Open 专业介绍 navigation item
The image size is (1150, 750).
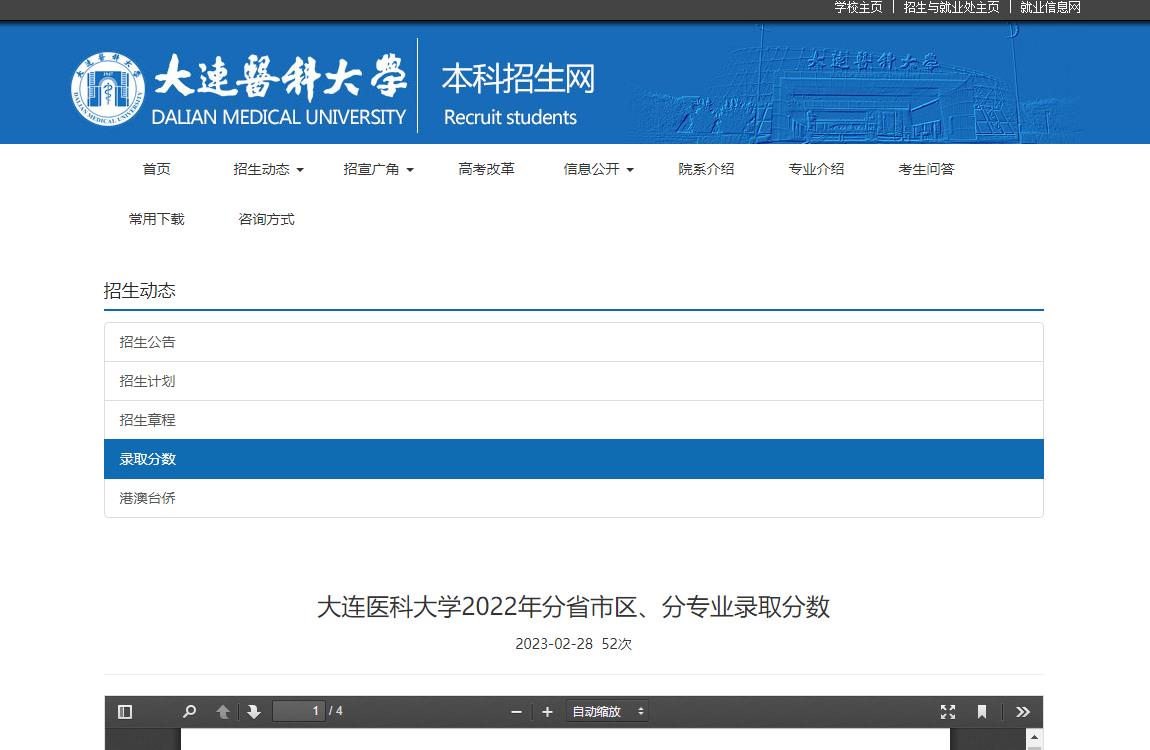[816, 169]
